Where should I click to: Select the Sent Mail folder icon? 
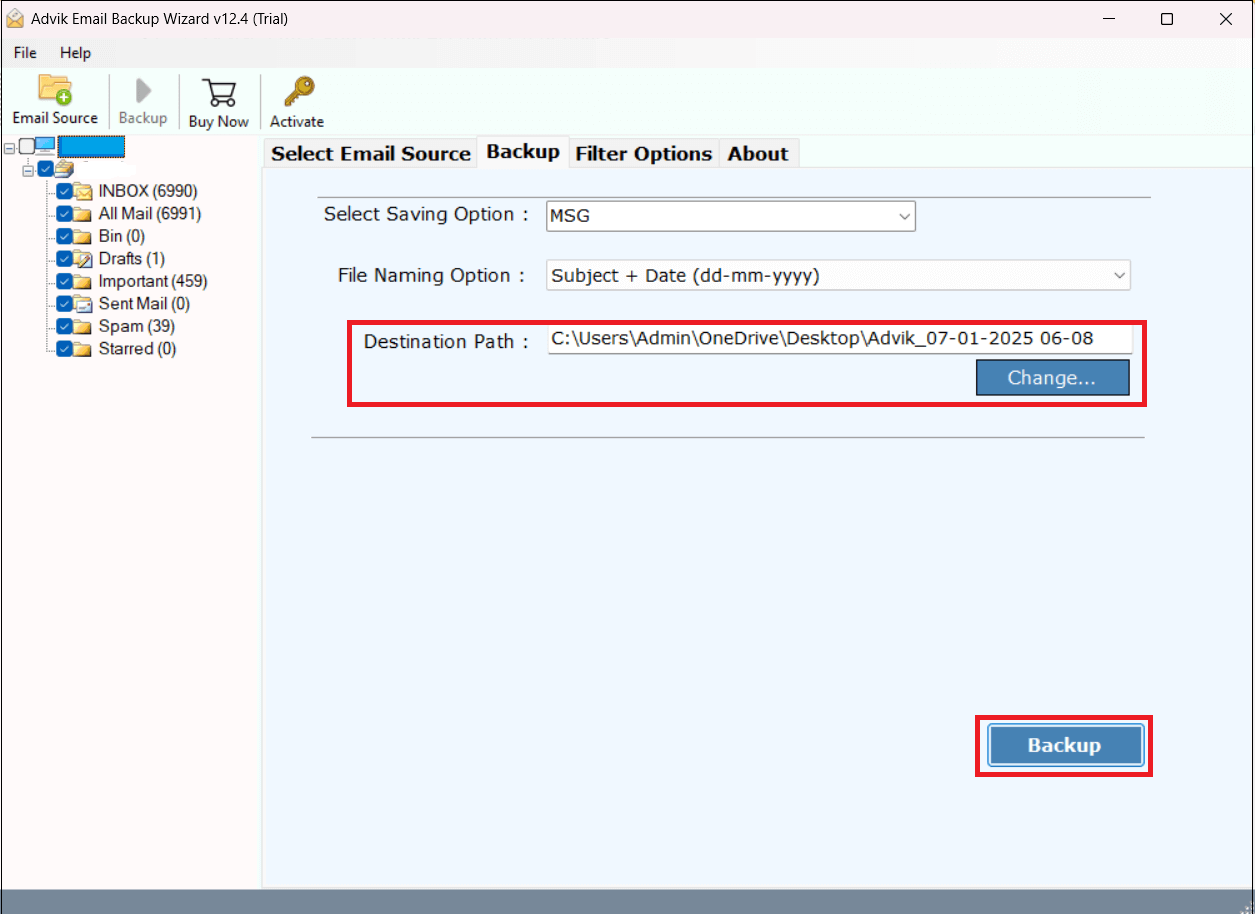tap(83, 304)
